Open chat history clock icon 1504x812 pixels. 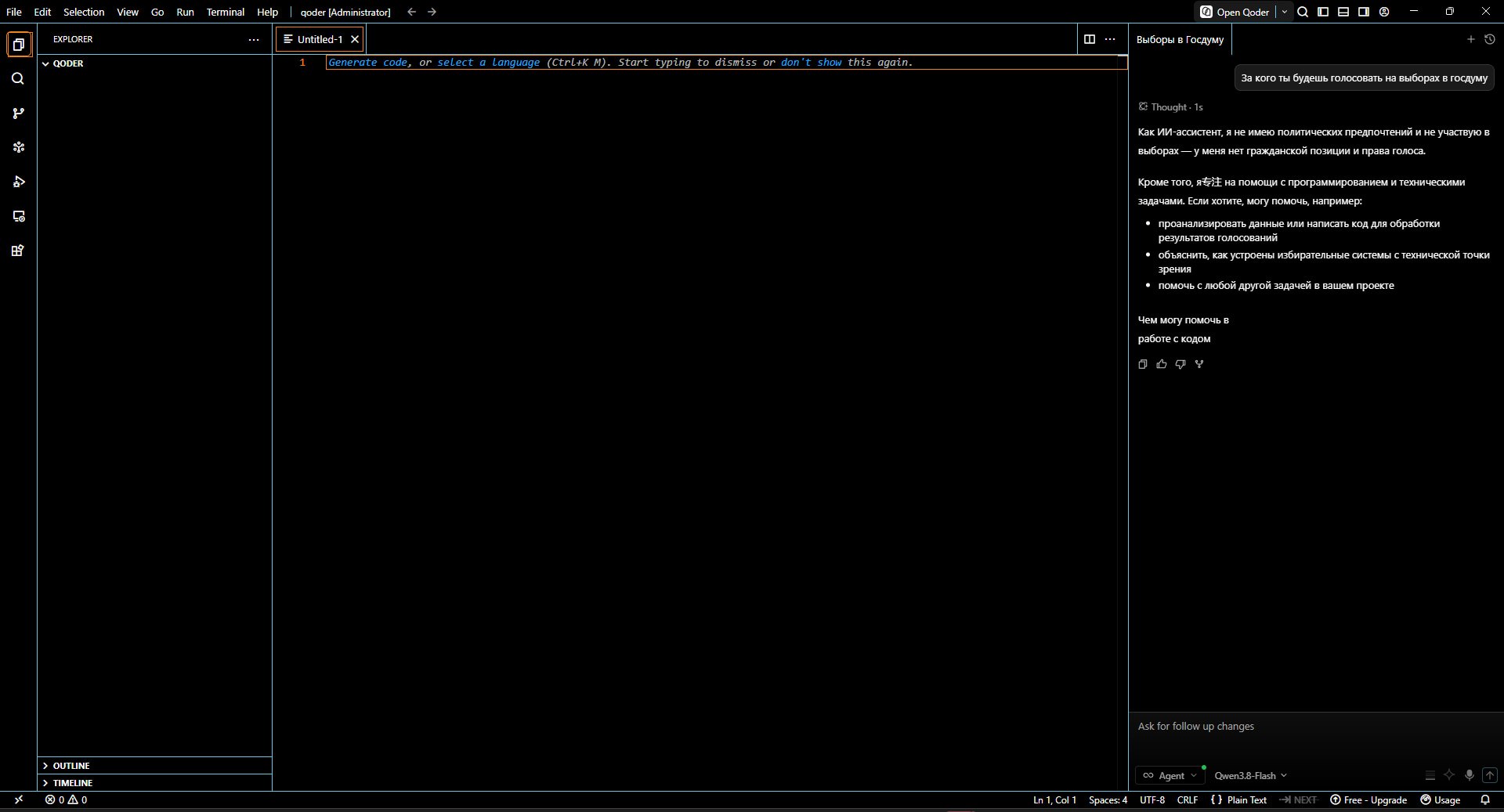tap(1490, 39)
